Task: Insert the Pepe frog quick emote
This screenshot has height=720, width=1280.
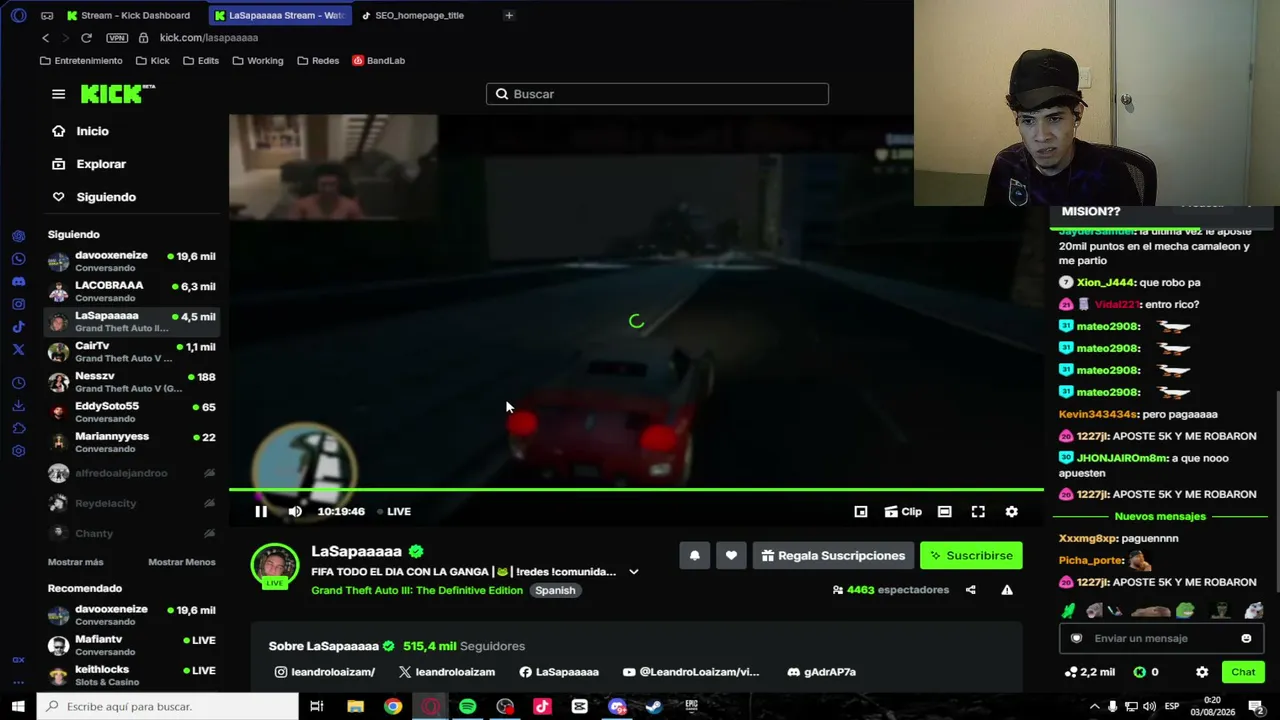Action: (x=1185, y=610)
